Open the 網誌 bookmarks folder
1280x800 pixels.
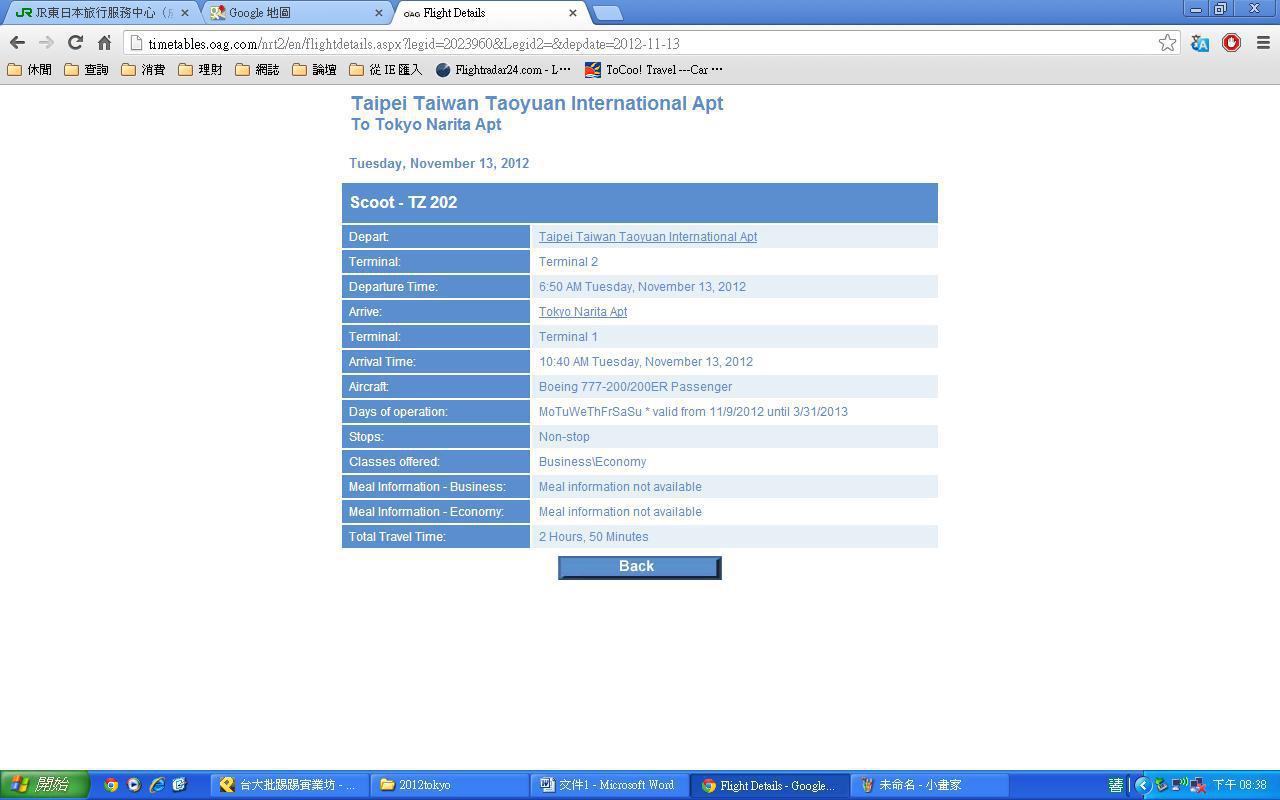257,70
